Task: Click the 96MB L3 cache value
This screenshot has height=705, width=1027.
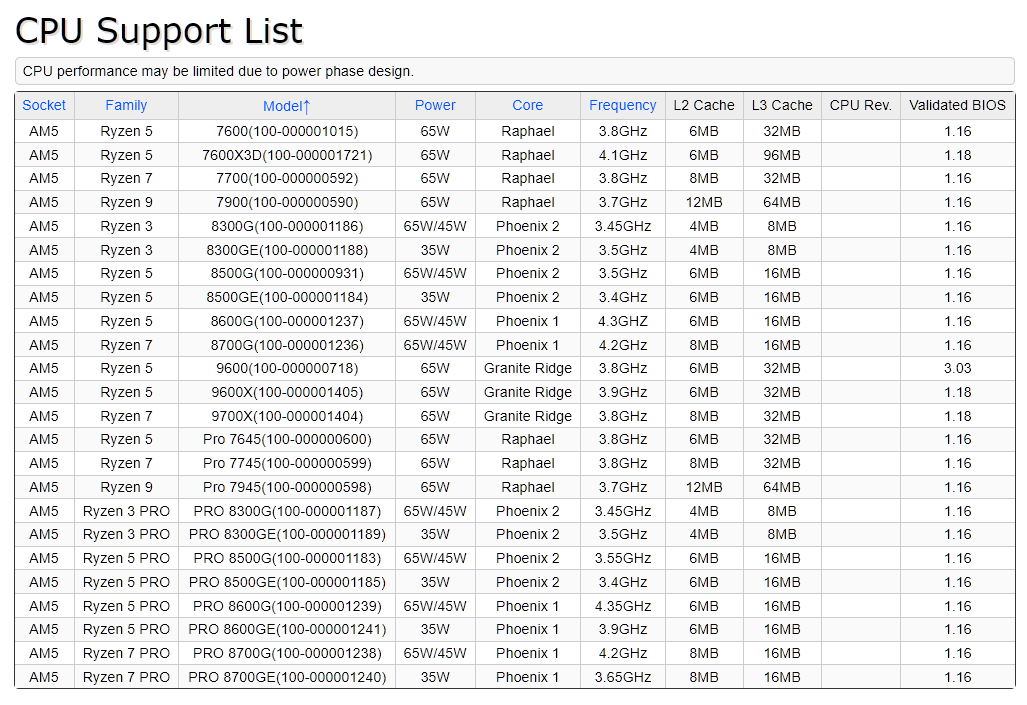Action: coord(782,155)
